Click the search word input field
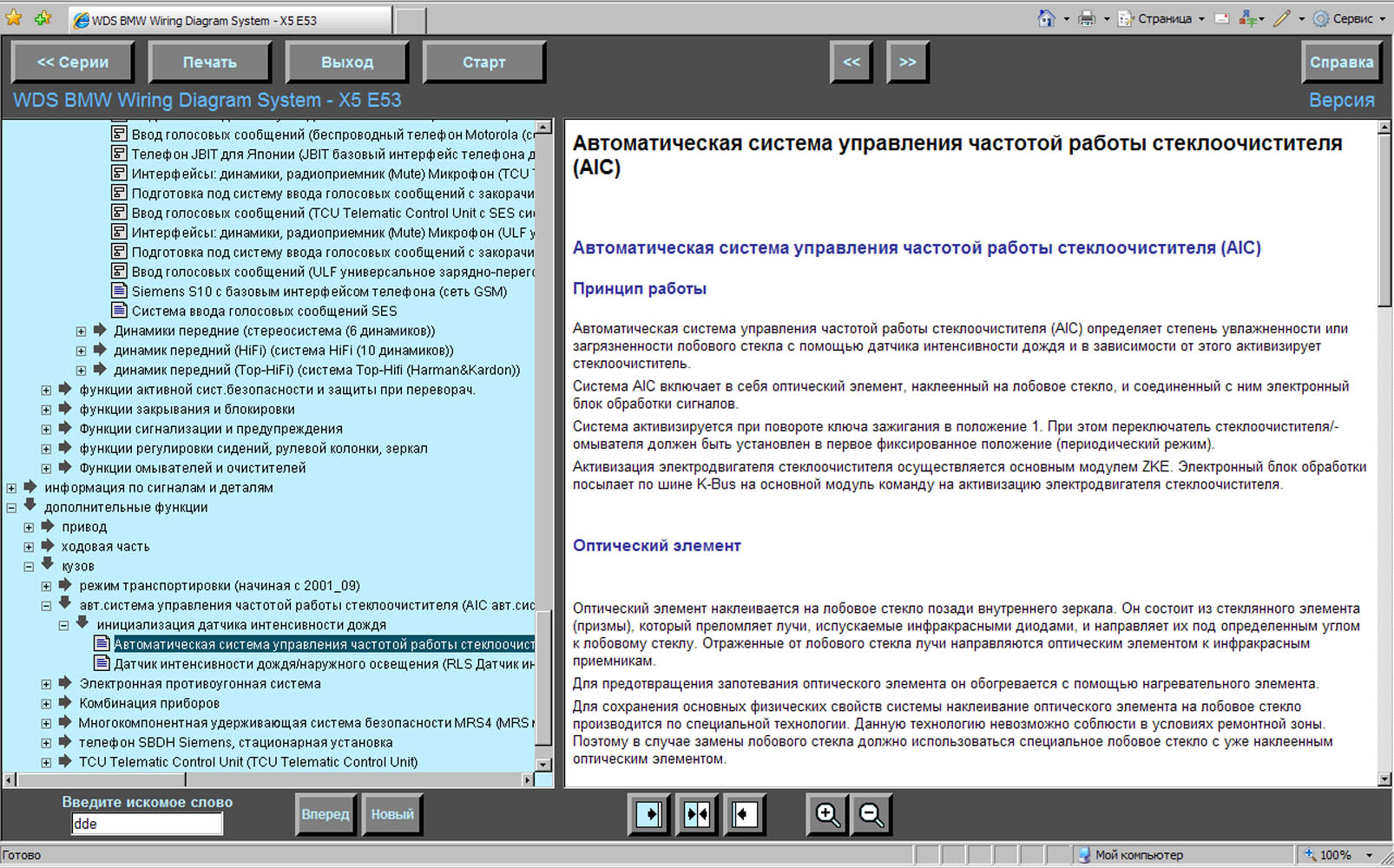Image resolution: width=1394 pixels, height=868 pixels. point(147,824)
